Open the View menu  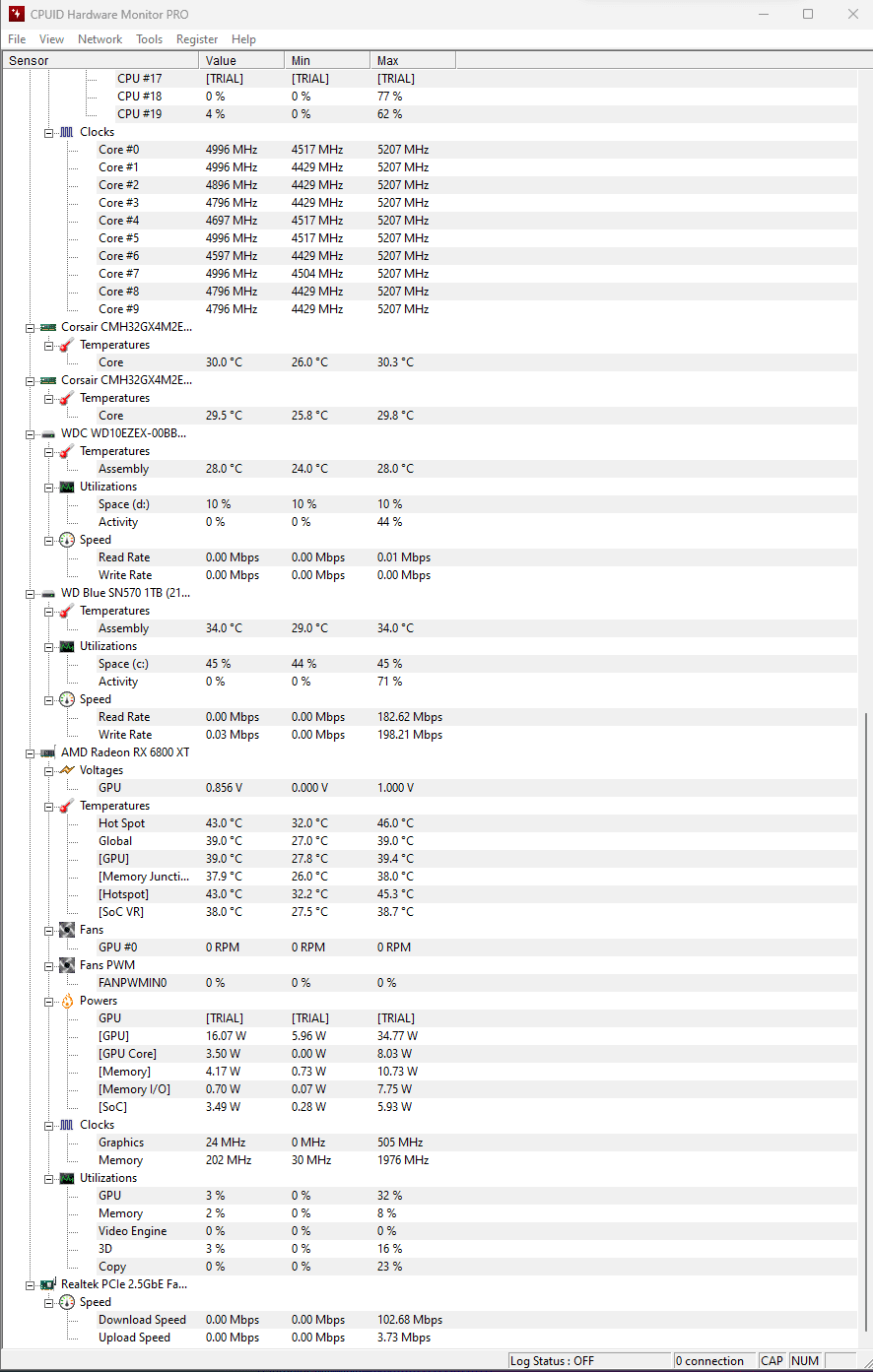tap(51, 39)
